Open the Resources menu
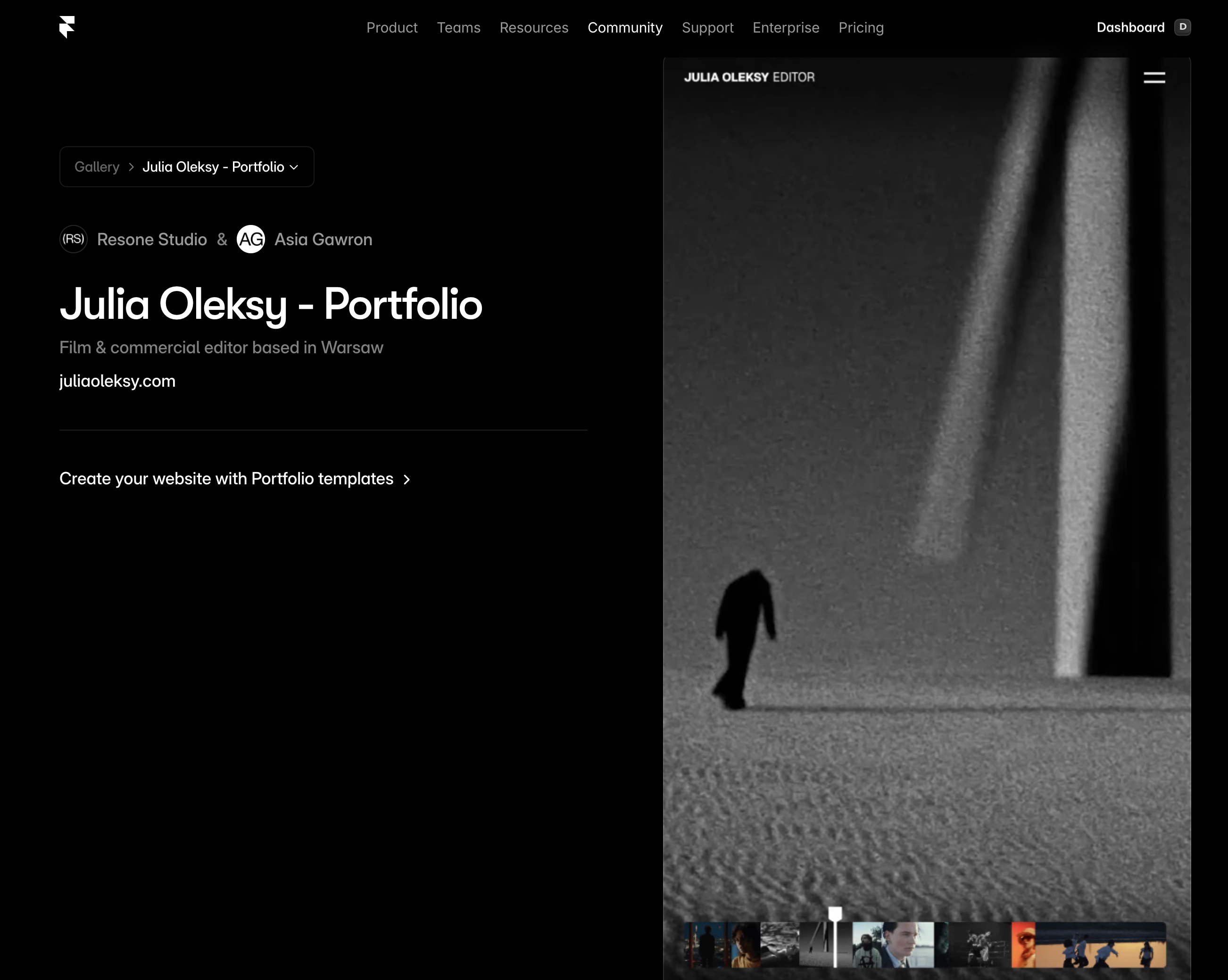Image resolution: width=1228 pixels, height=980 pixels. (x=534, y=27)
